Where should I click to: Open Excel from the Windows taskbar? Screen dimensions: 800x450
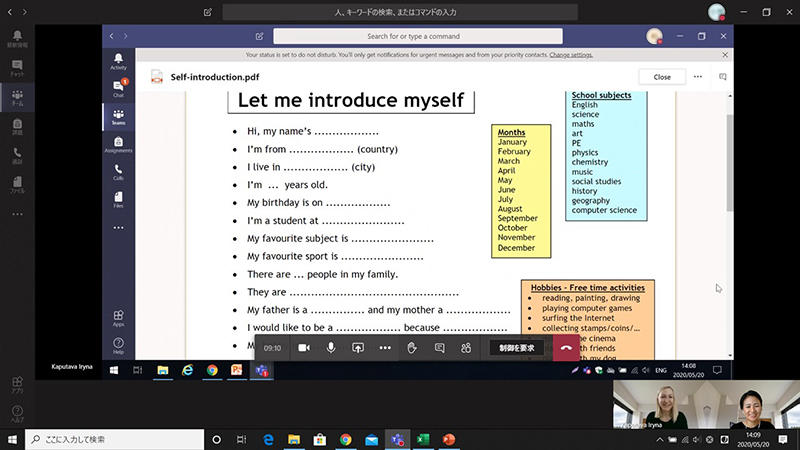422,439
